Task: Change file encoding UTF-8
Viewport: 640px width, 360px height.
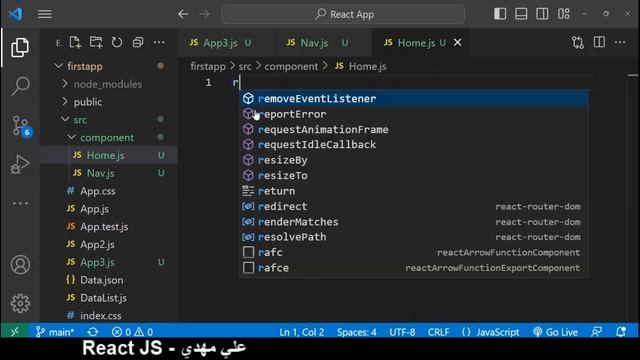Action: 402,332
